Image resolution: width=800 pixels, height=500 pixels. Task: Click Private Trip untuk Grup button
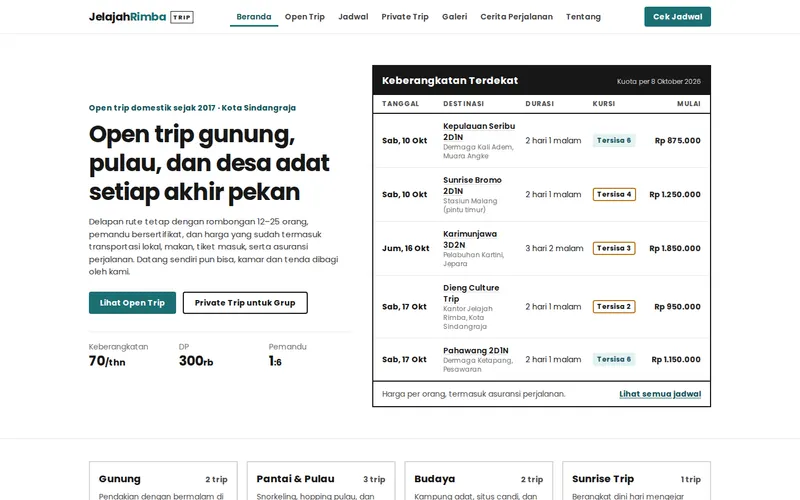[x=245, y=303]
